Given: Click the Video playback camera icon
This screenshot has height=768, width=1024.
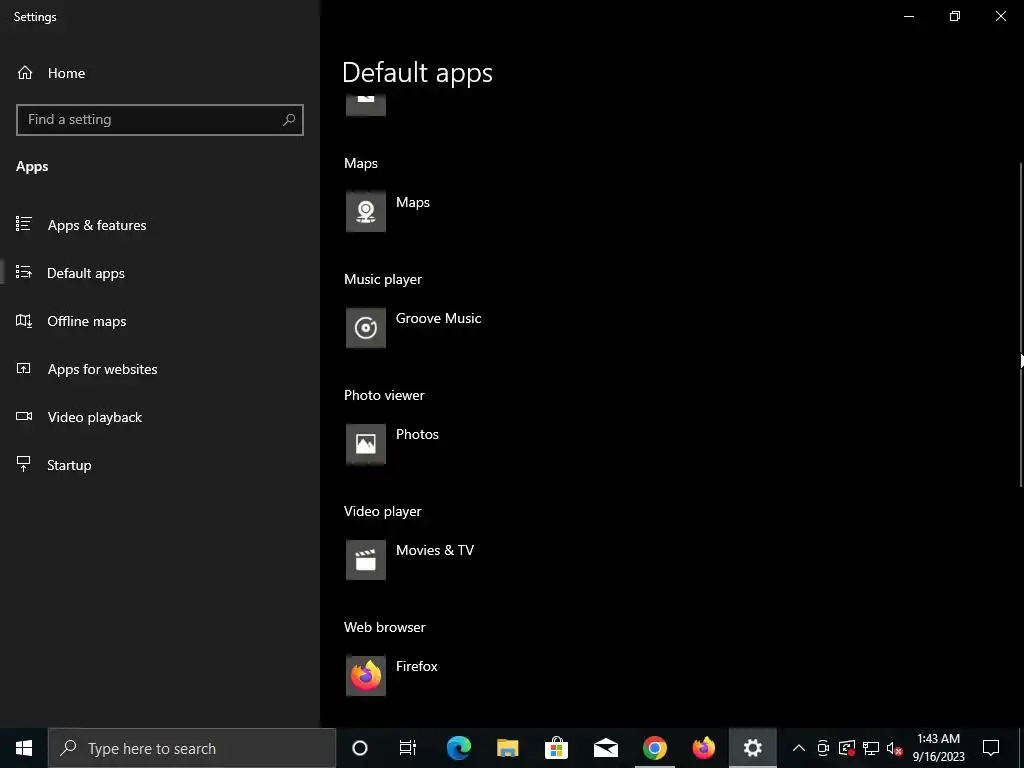Looking at the screenshot, I should 24,416.
